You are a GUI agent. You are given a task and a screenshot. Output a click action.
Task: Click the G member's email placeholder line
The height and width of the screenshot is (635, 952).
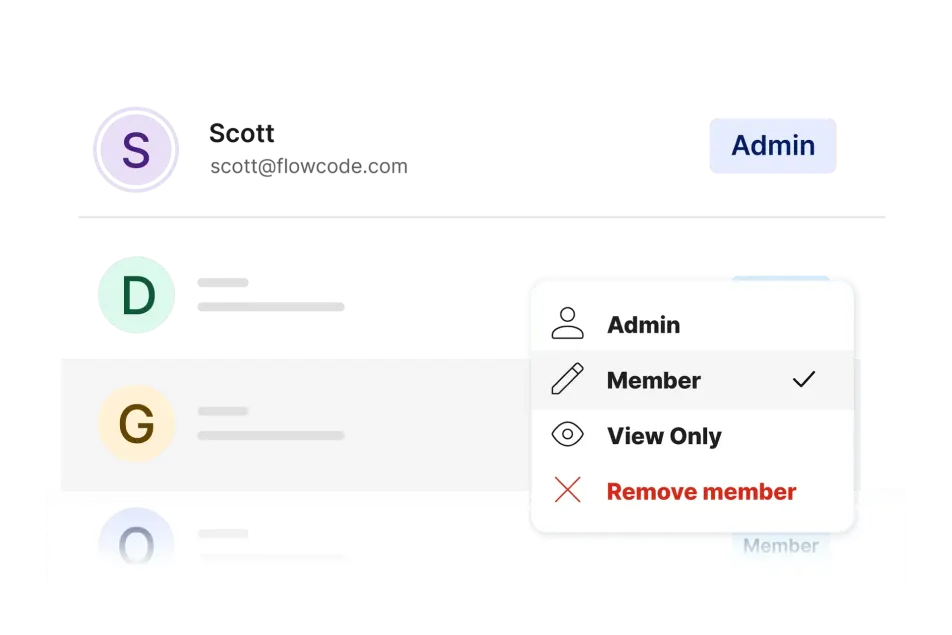271,436
